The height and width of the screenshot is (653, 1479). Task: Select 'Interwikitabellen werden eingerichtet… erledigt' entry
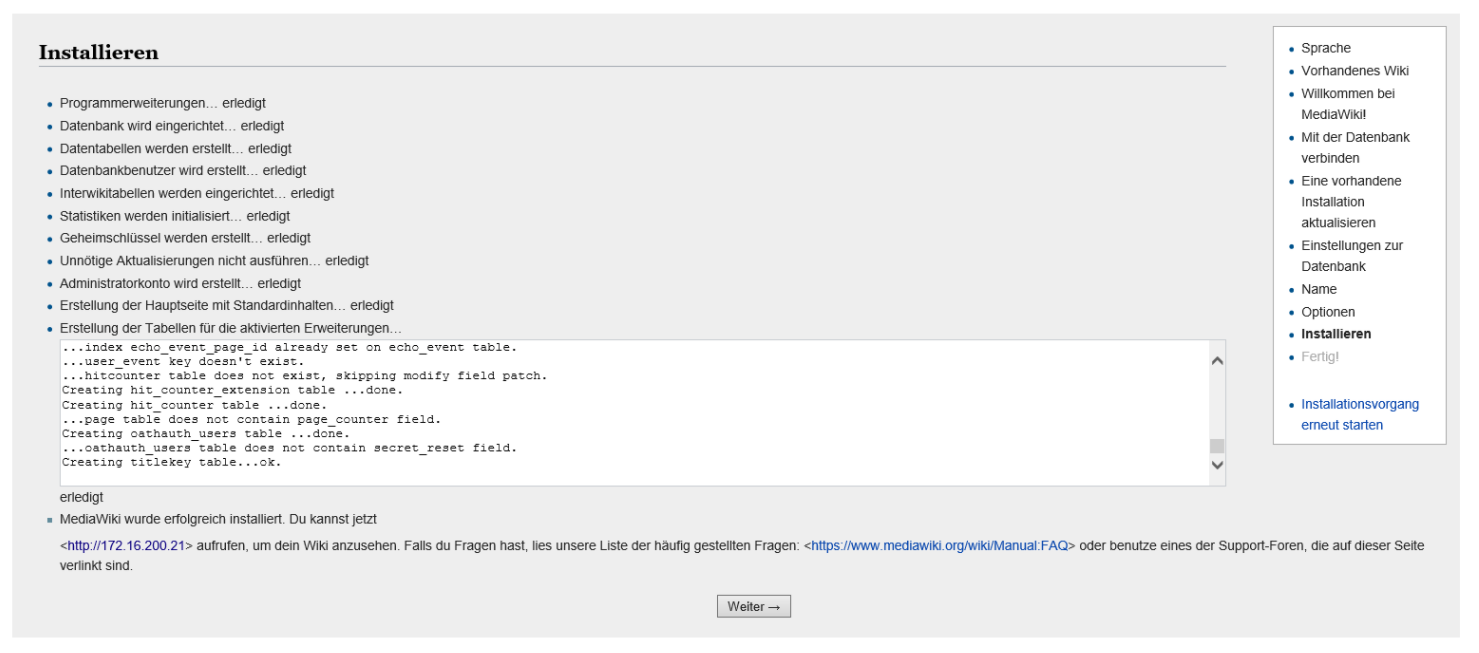(x=197, y=193)
